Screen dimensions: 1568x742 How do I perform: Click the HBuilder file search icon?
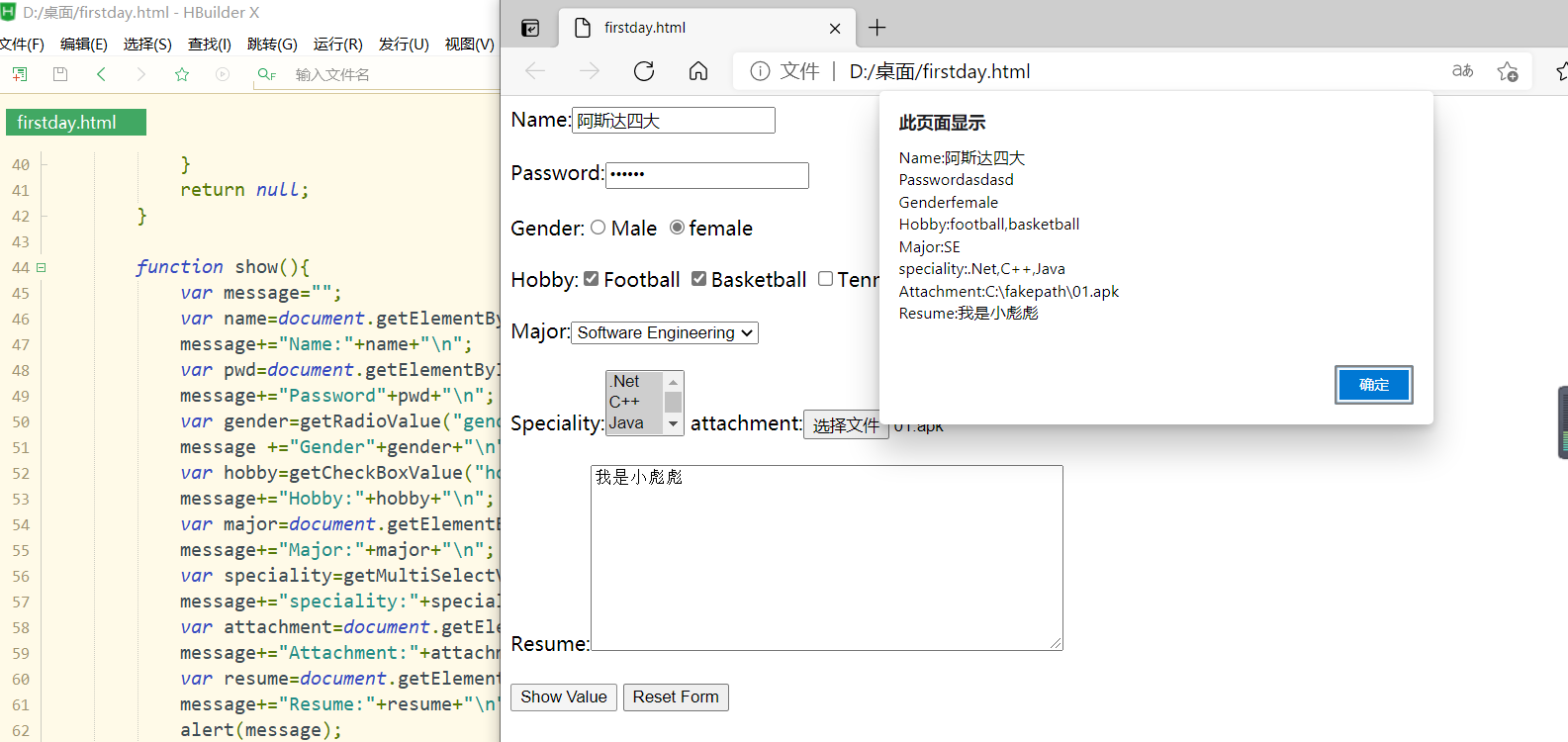tap(266, 74)
